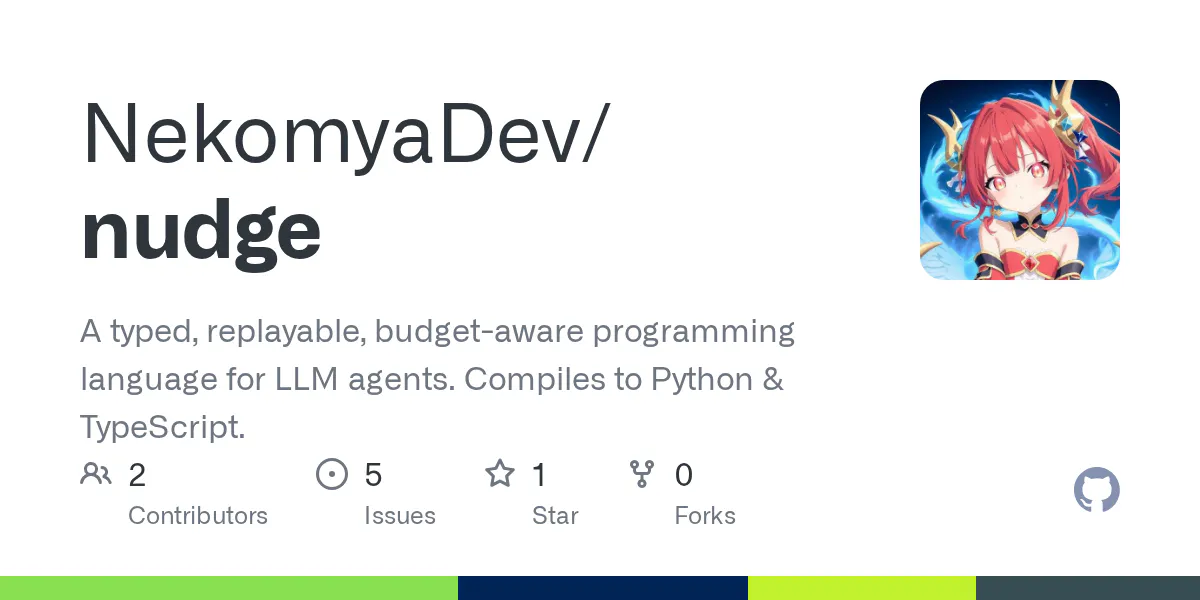Screen dimensions: 1200x600
Task: Open the red-haired anime avatar image
Action: tap(1020, 180)
